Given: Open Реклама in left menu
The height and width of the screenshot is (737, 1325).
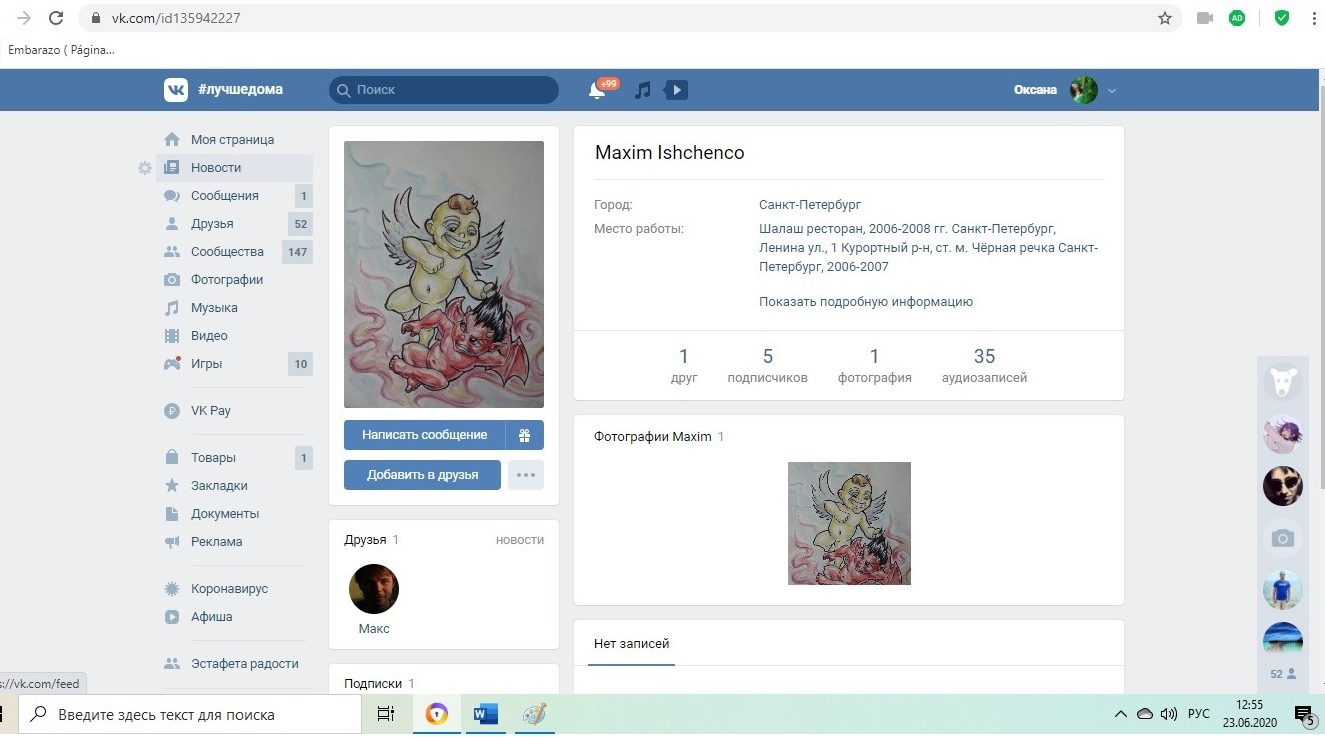Looking at the screenshot, I should [236, 542].
